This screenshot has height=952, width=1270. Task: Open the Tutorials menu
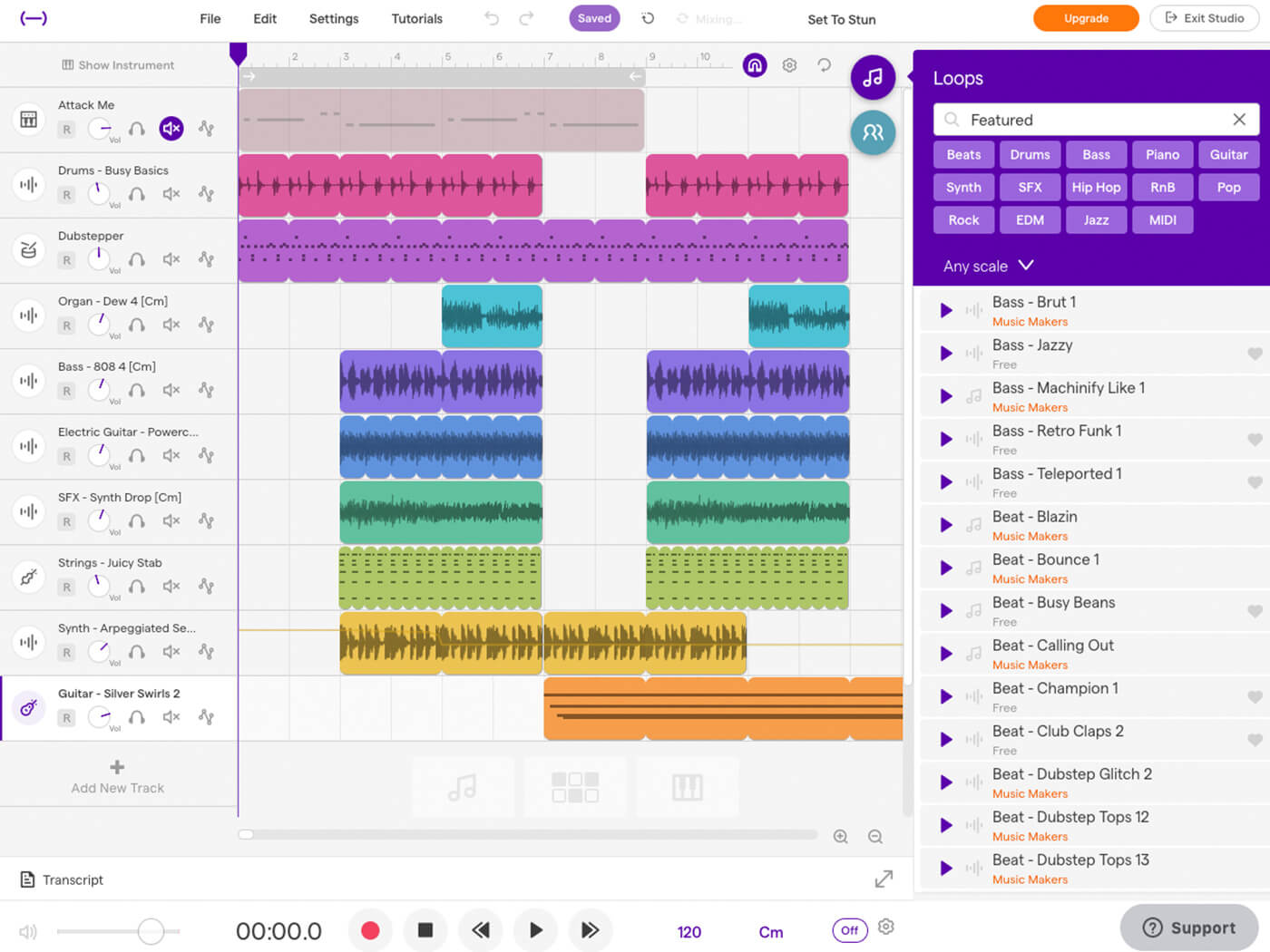[416, 18]
